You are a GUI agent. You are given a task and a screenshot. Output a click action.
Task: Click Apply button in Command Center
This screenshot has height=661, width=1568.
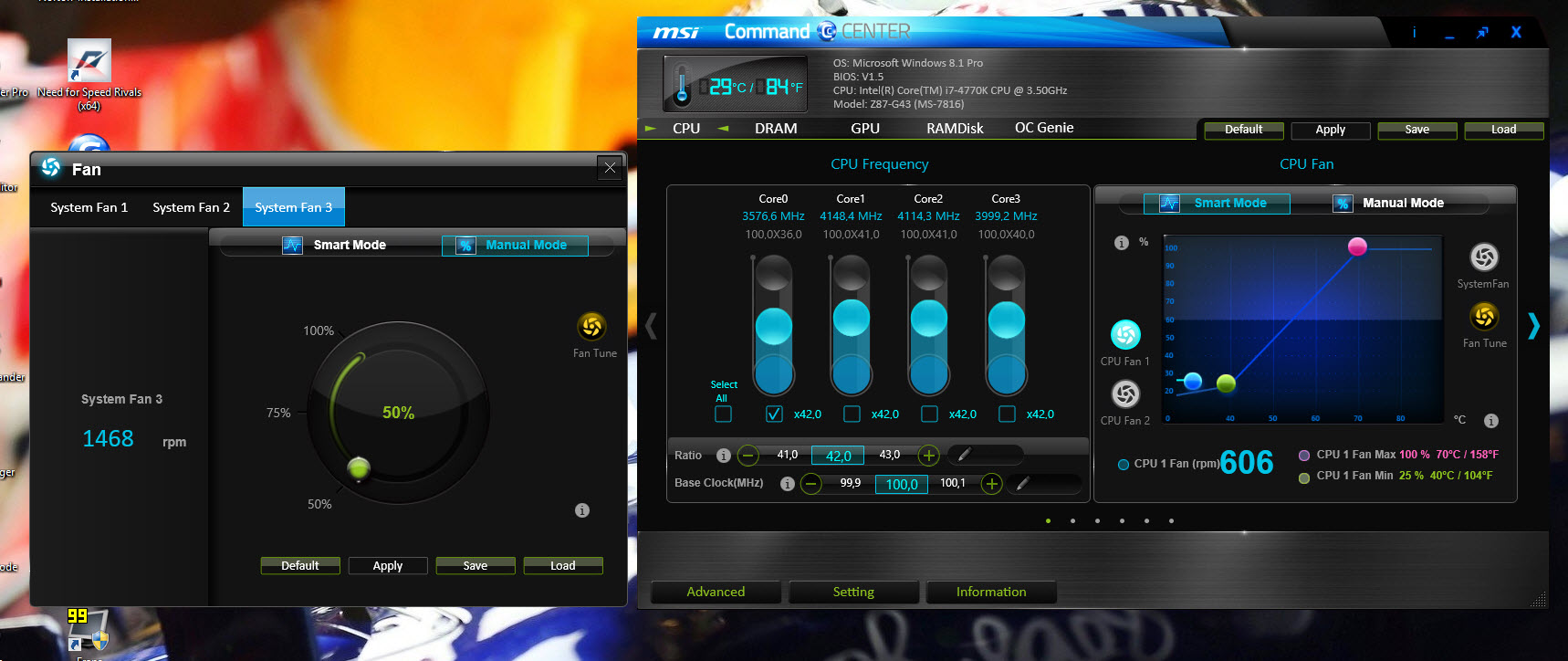(1331, 130)
